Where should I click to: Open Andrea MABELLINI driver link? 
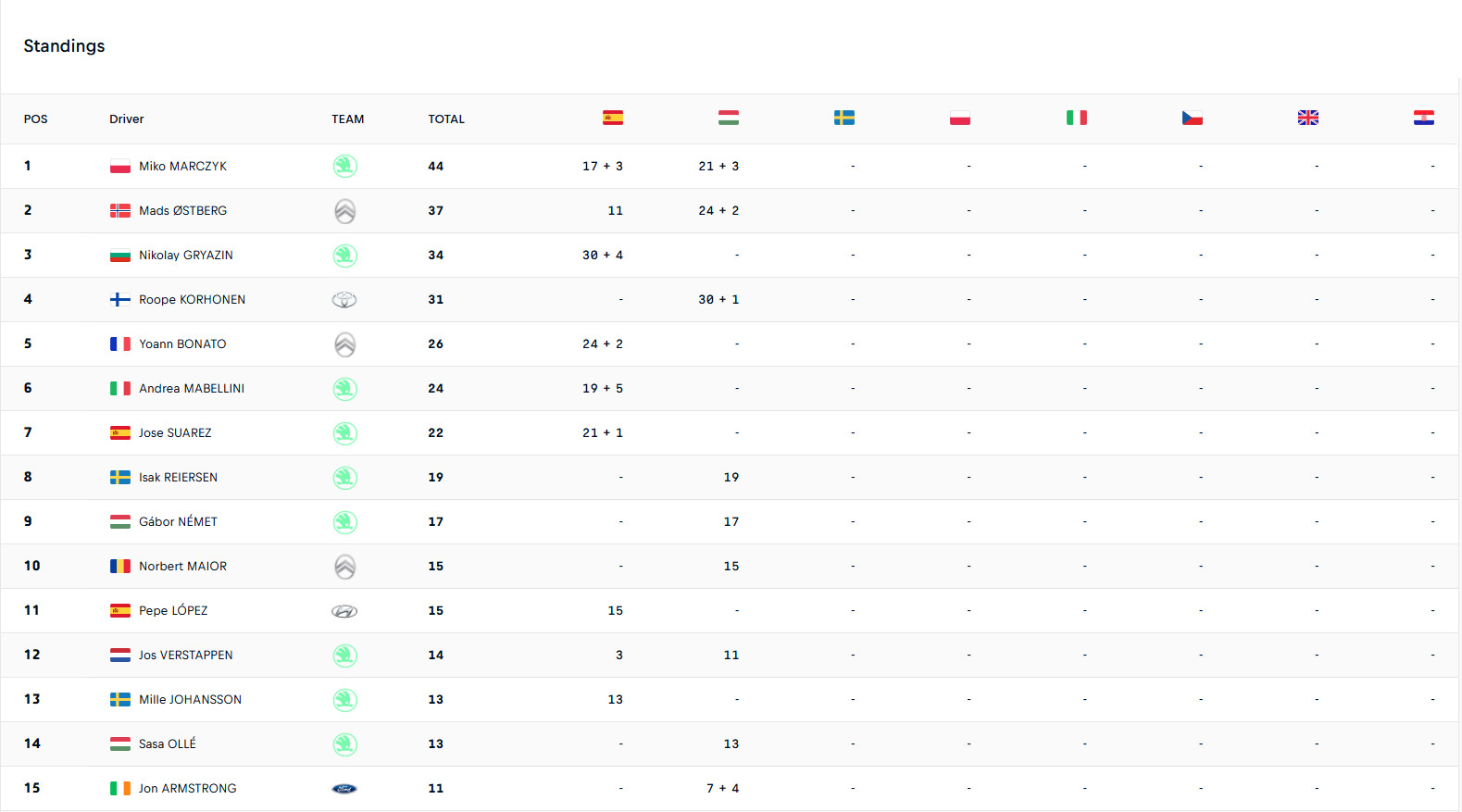point(191,389)
